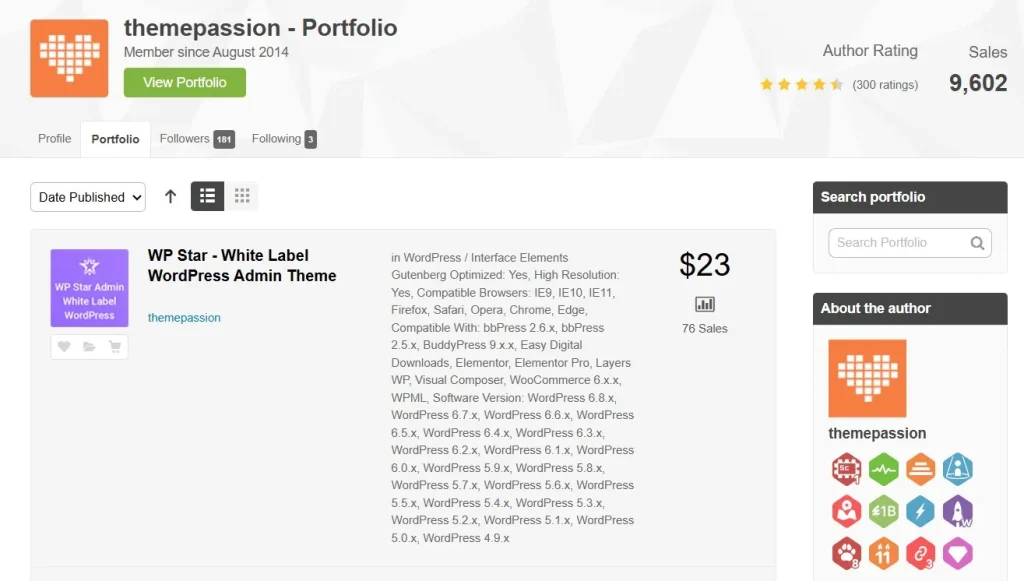The width and height of the screenshot is (1024, 581).
Task: Click the green View Portfolio button
Action: click(x=184, y=84)
